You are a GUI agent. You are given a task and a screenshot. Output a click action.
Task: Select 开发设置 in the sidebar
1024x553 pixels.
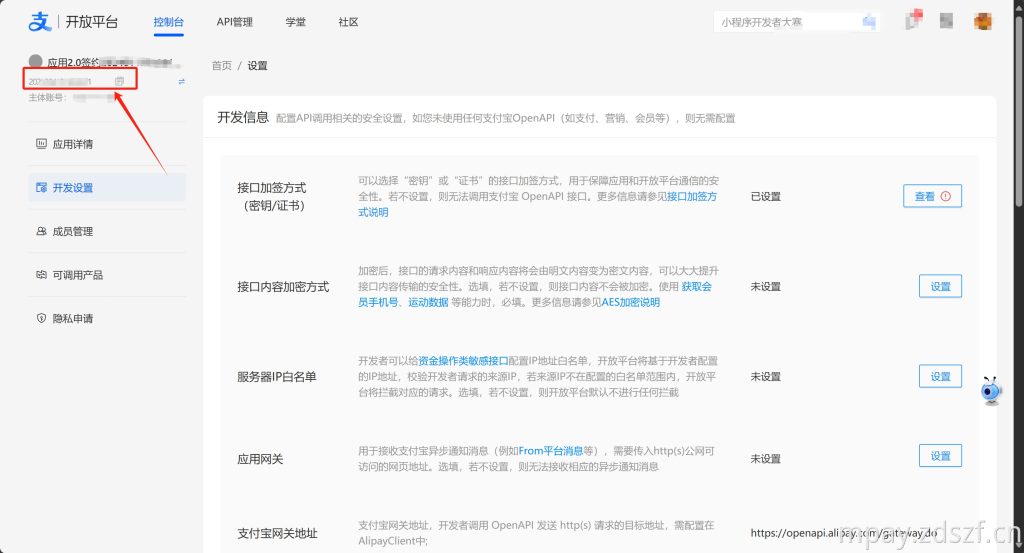coord(73,187)
